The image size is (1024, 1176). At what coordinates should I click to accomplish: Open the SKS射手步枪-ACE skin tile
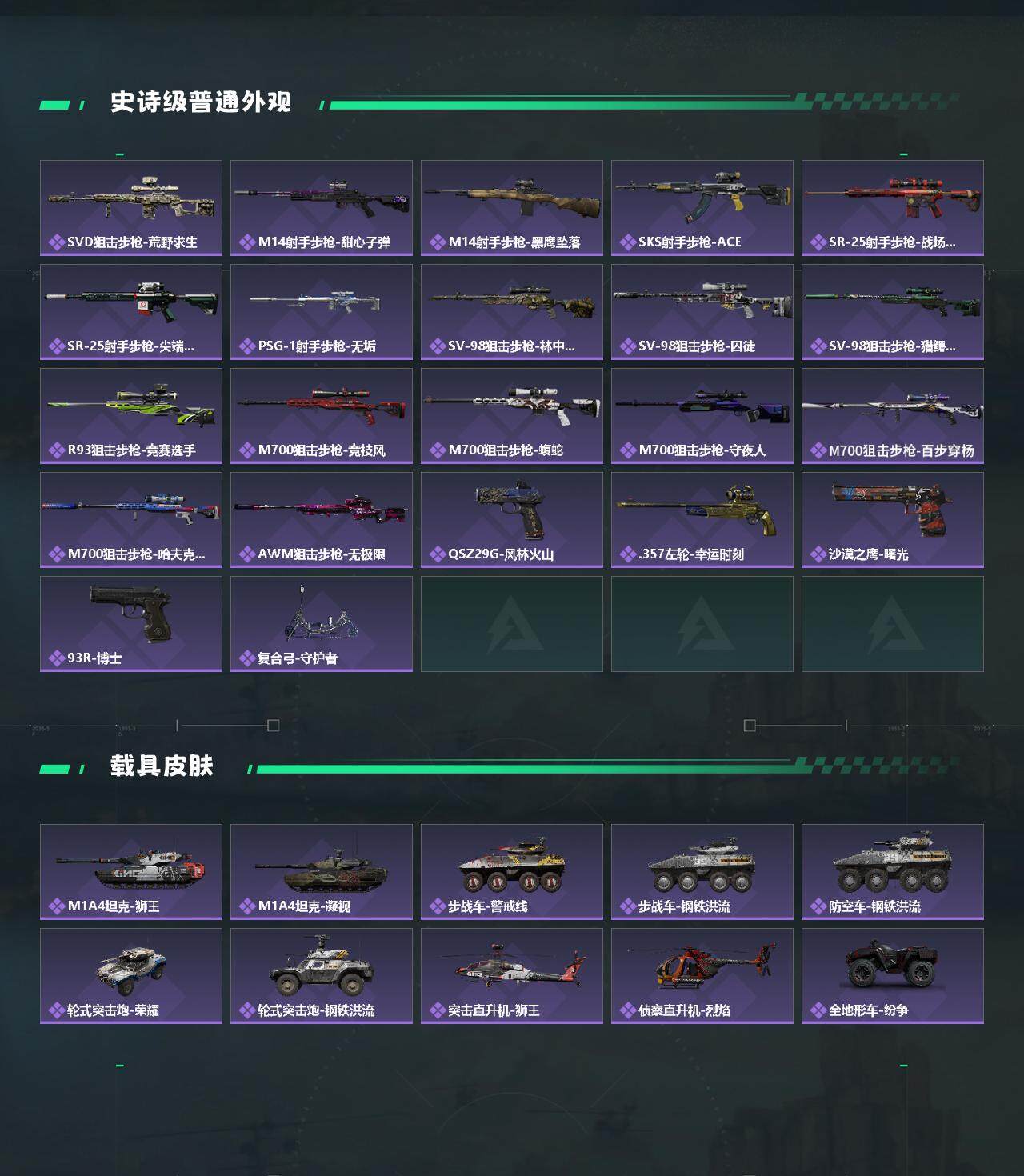pyautogui.click(x=702, y=208)
